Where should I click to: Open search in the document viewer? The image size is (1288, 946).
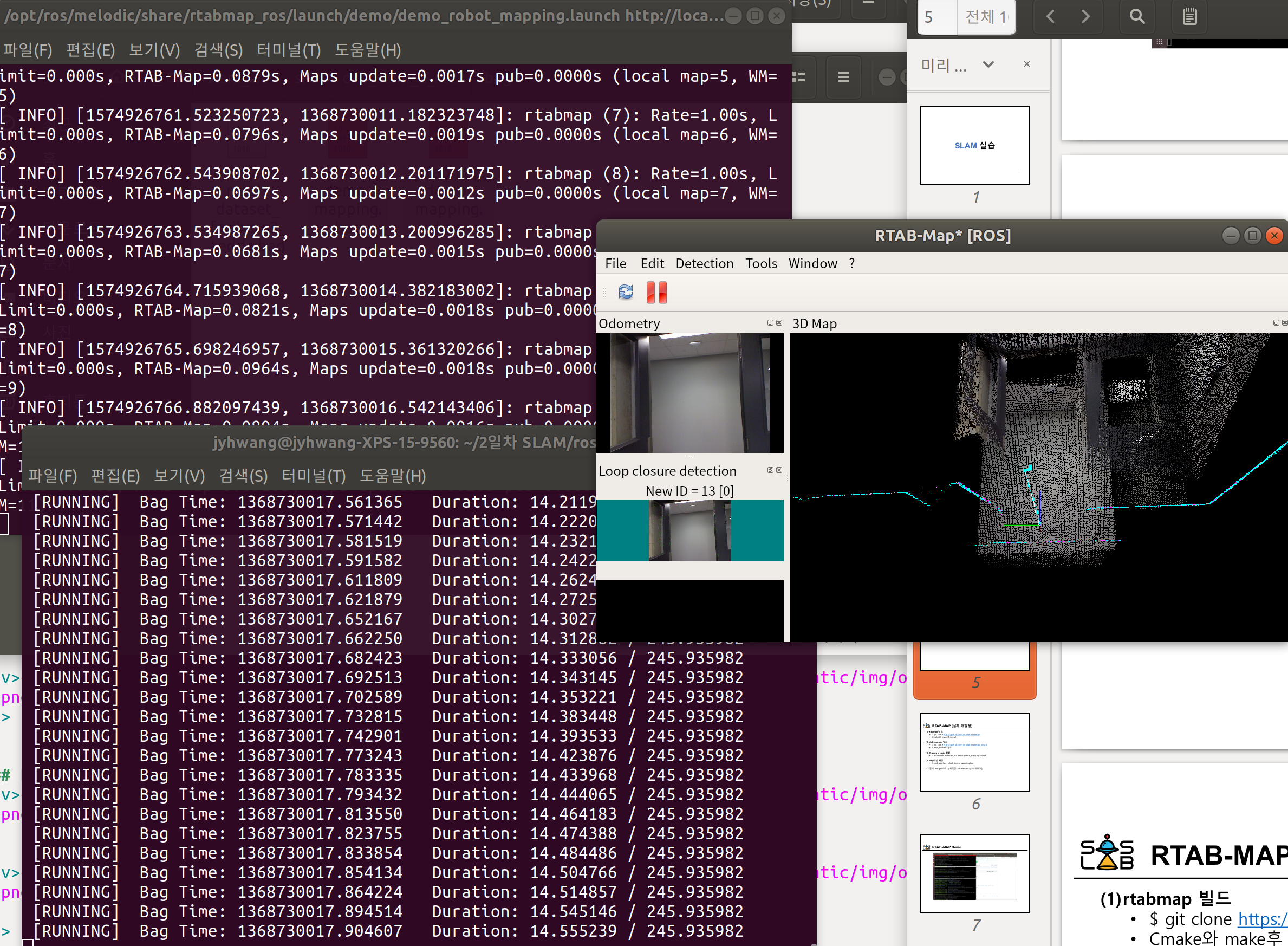(1137, 16)
